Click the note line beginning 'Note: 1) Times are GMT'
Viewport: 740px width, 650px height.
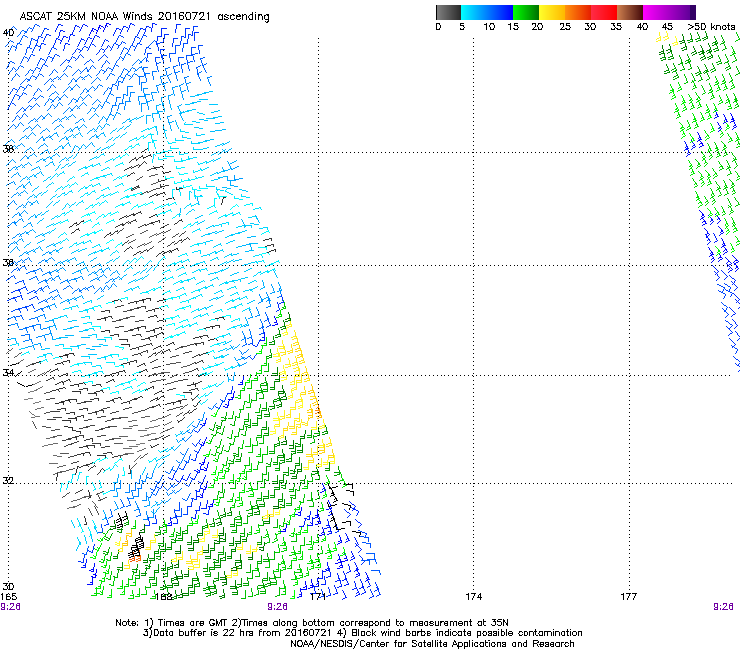click(311, 623)
